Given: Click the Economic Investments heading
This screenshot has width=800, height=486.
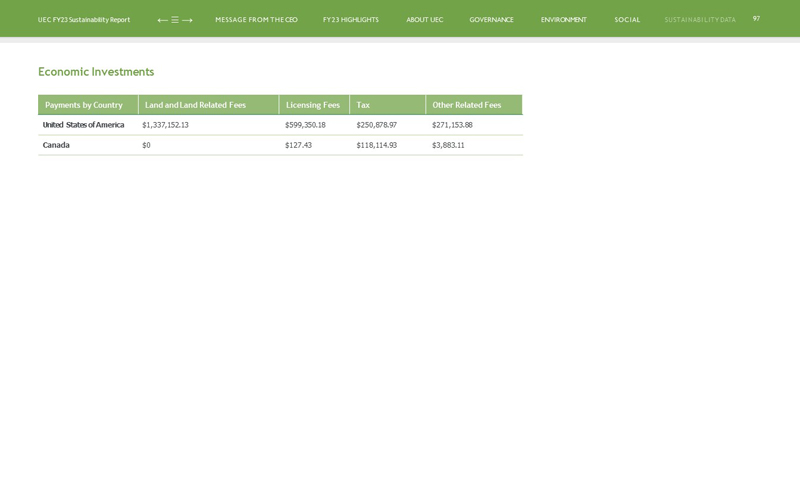Looking at the screenshot, I should click(x=96, y=72).
